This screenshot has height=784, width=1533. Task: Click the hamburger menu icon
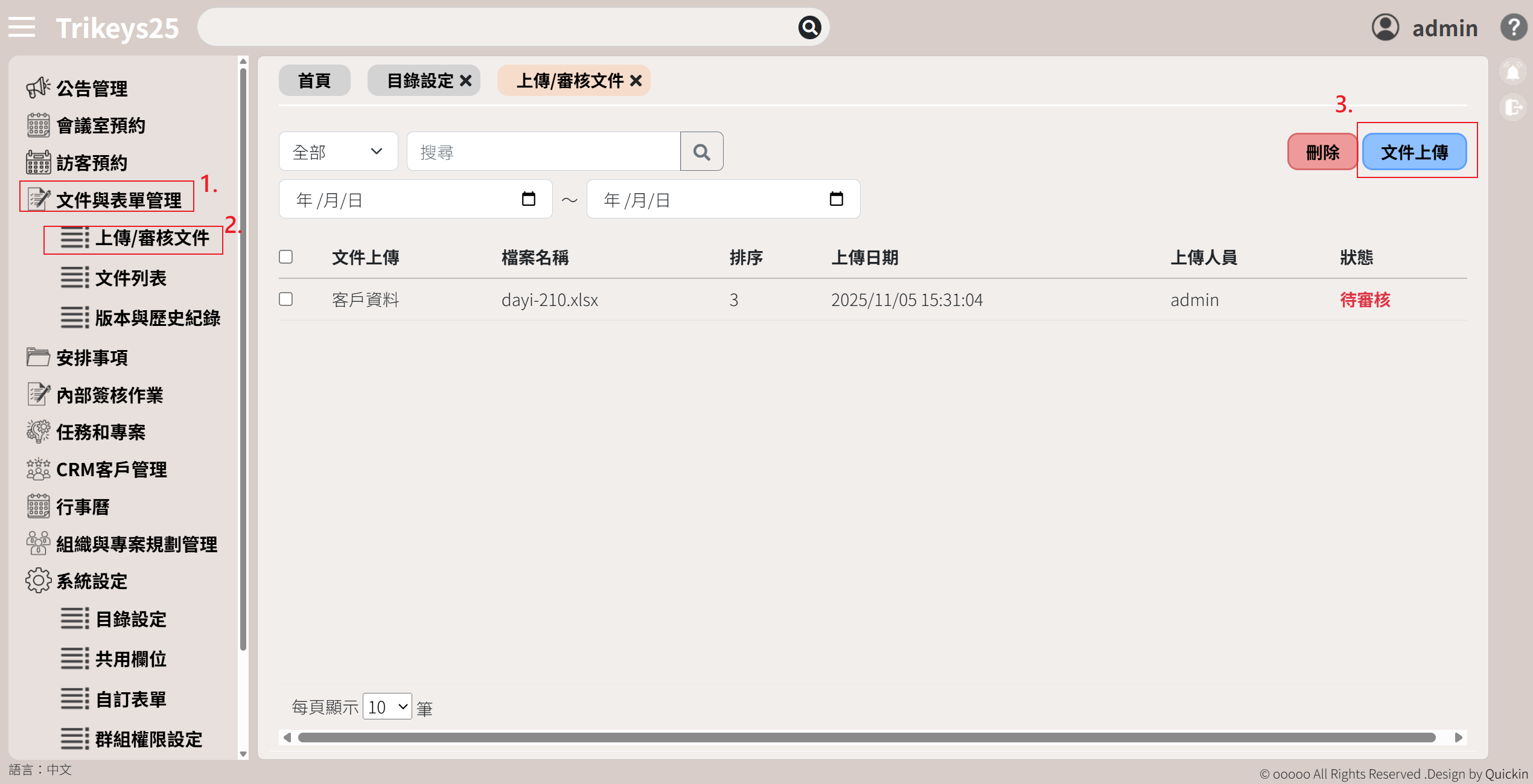coord(22,27)
